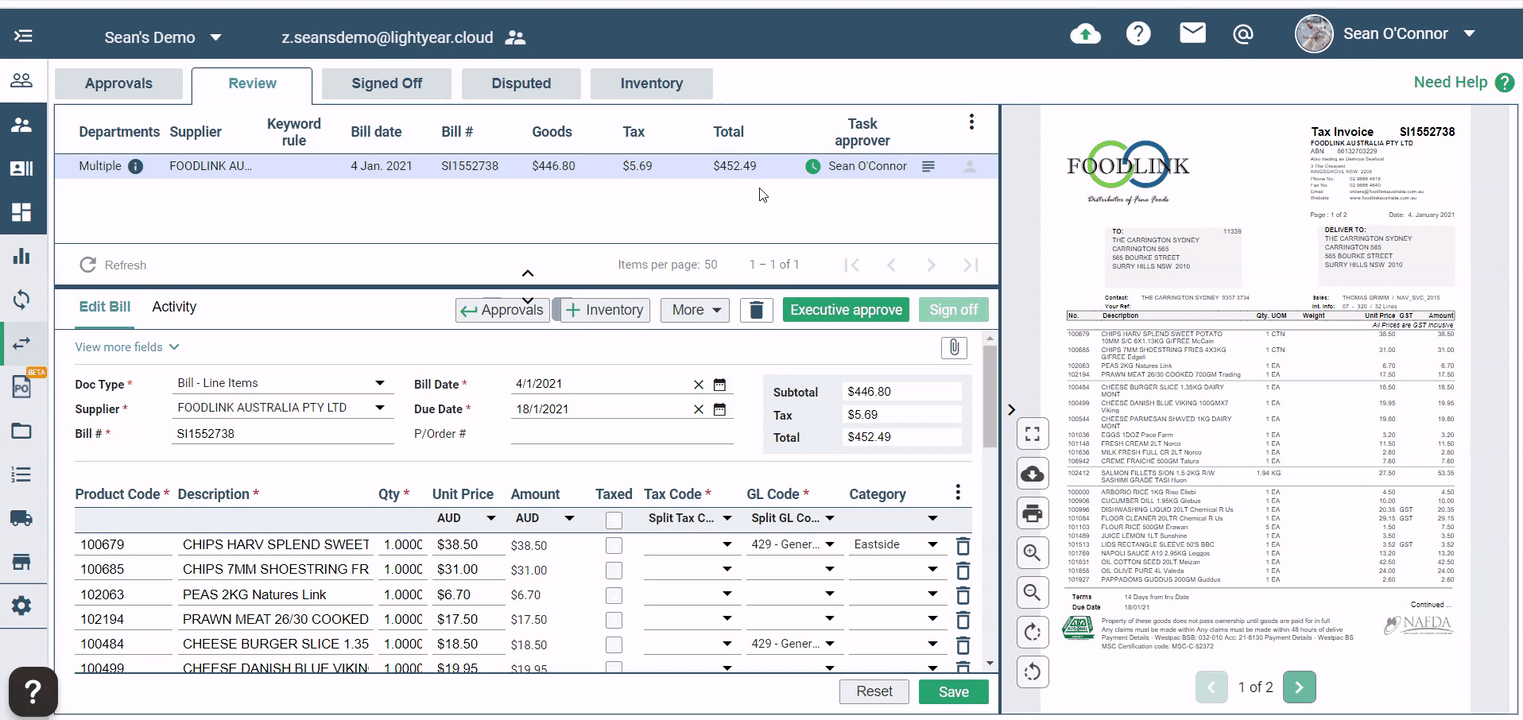Select the Edit Bill tab
This screenshot has width=1523, height=720.
[x=105, y=307]
